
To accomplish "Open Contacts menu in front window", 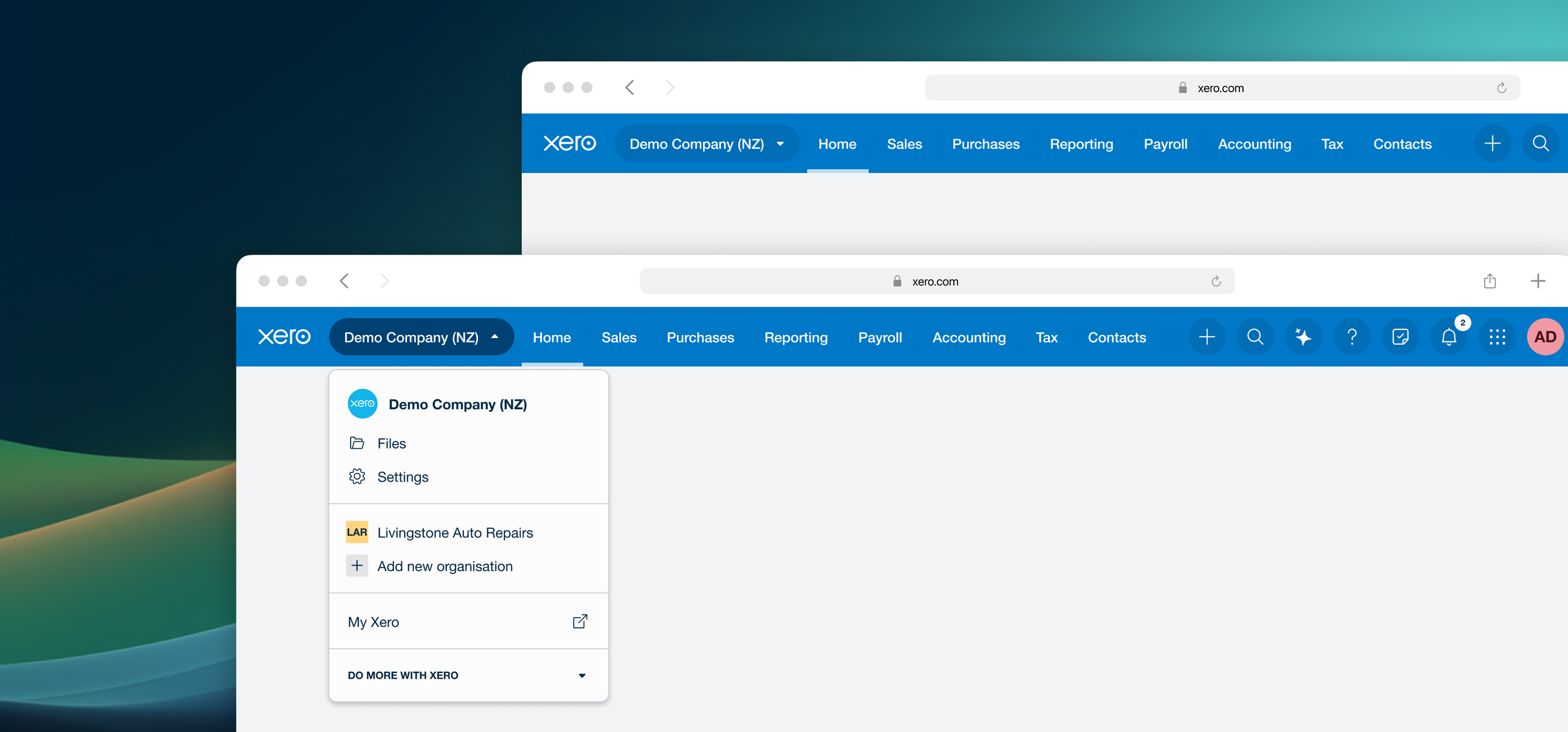I will click(1116, 337).
